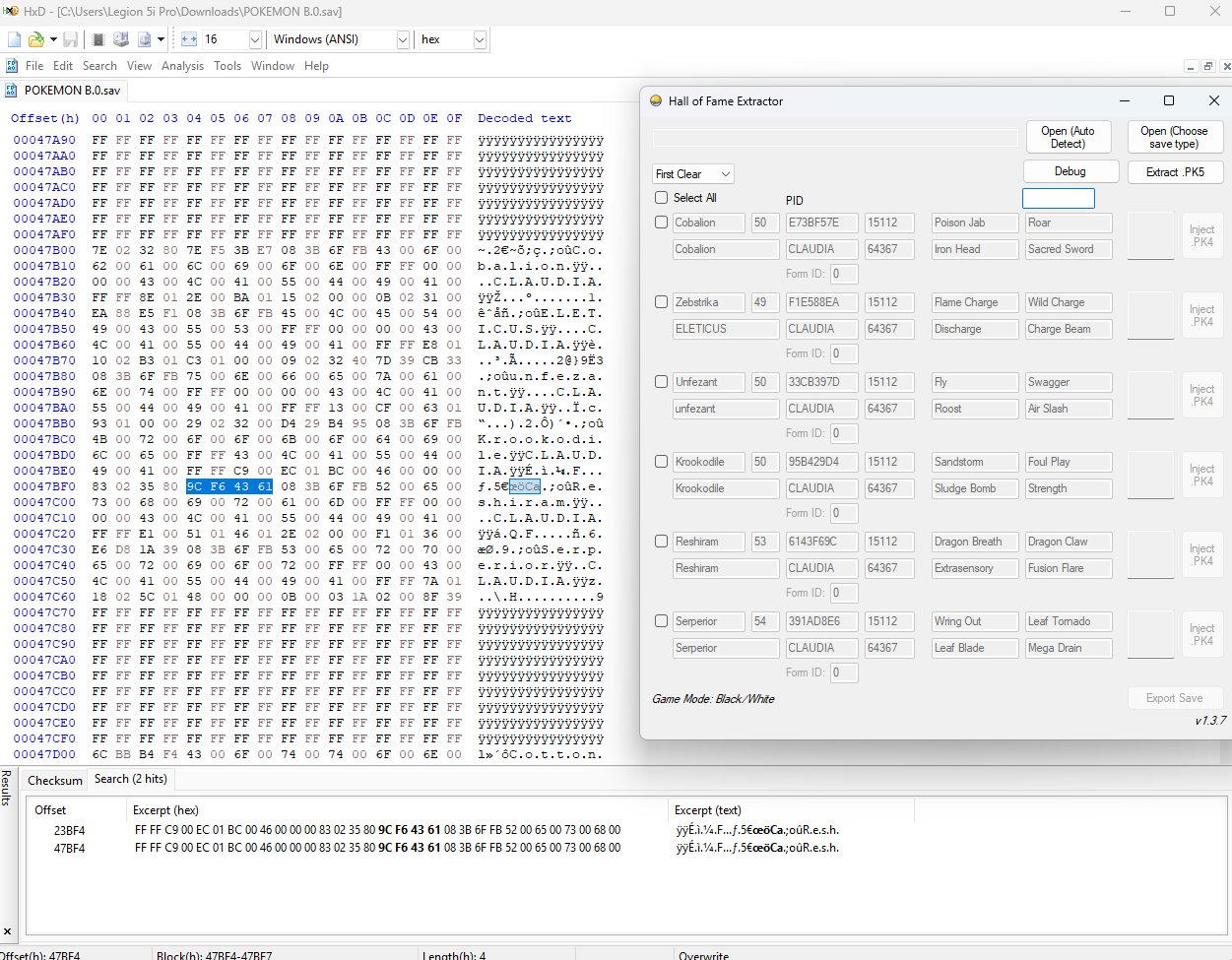Click the Save disk icon
Screen dimensions: 1232x960
point(70,39)
